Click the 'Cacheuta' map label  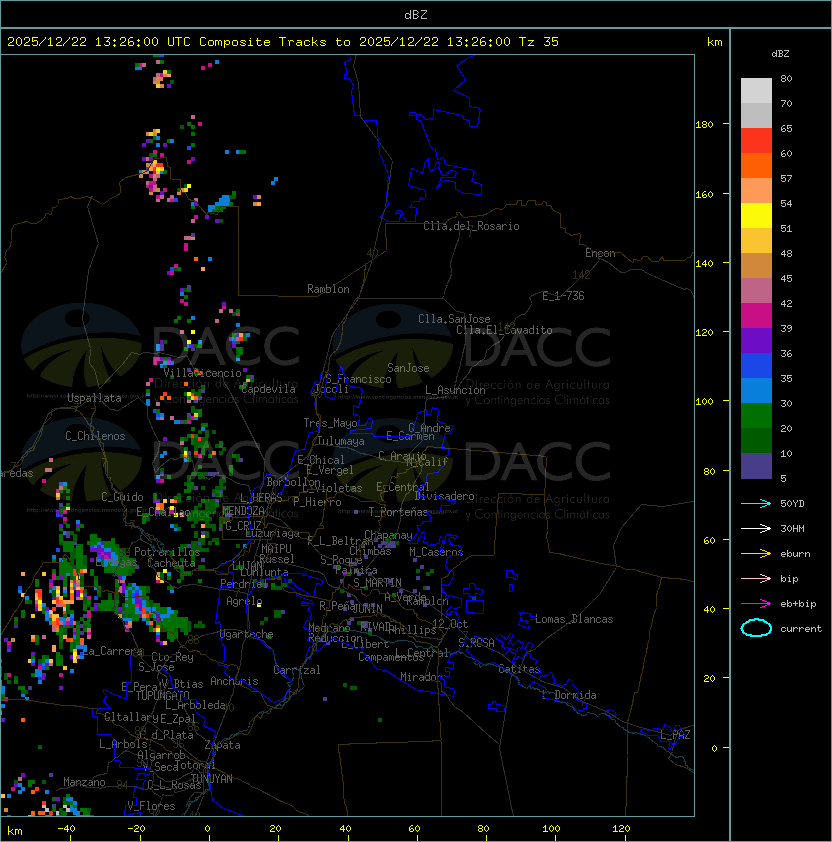(171, 563)
